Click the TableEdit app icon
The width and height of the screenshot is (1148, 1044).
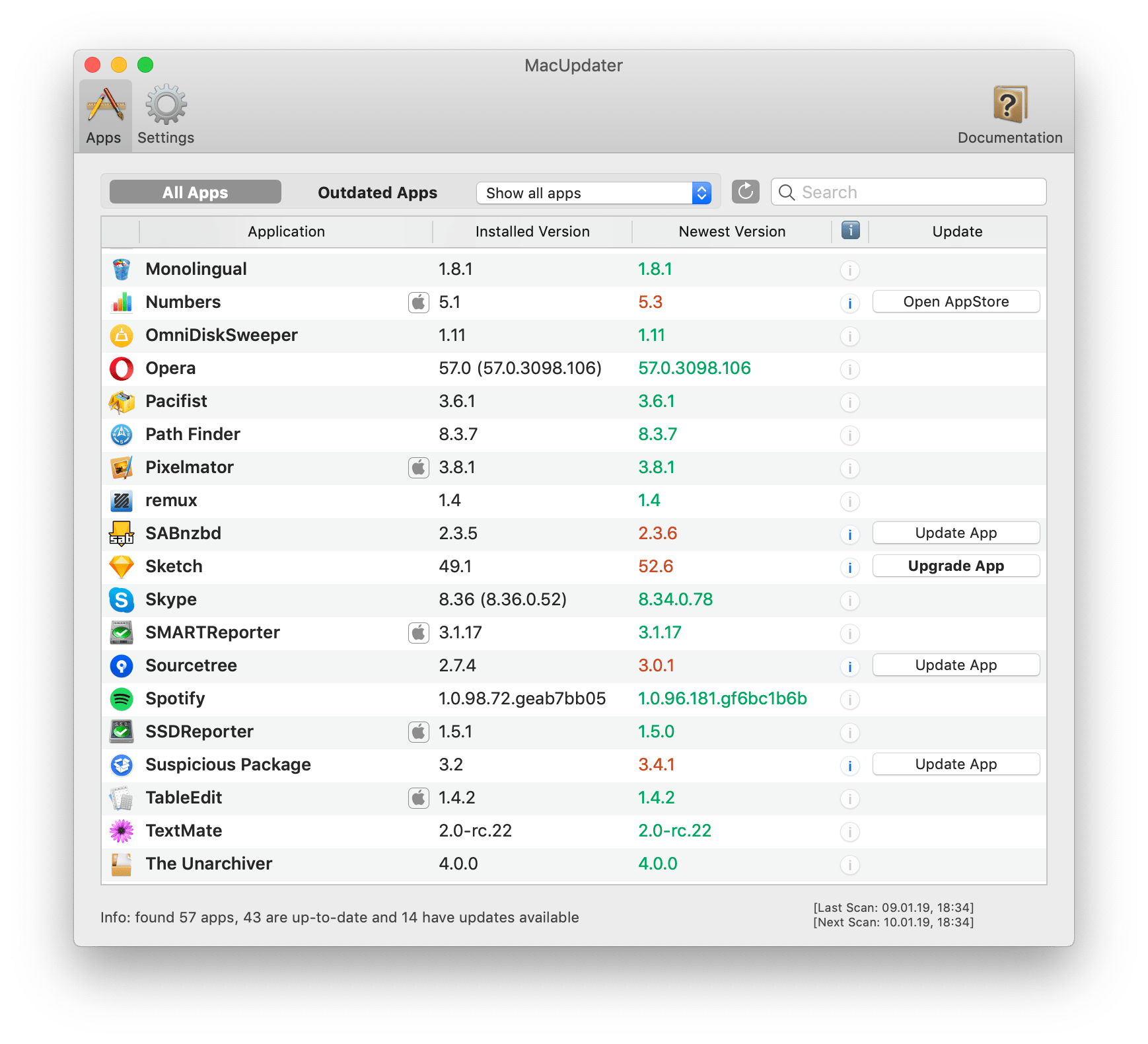(x=122, y=798)
